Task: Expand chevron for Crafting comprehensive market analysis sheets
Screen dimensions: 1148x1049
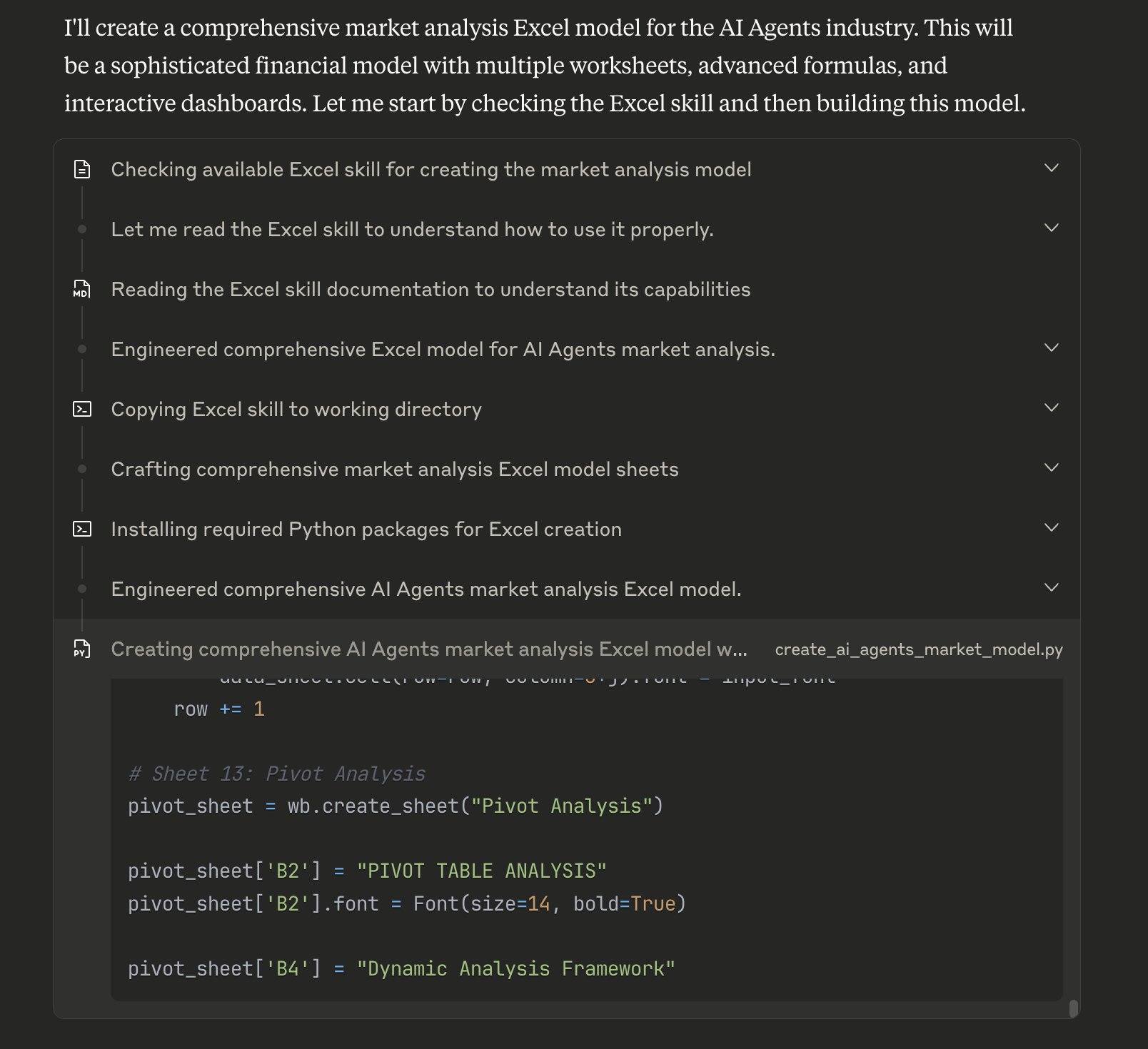Action: (x=1051, y=468)
